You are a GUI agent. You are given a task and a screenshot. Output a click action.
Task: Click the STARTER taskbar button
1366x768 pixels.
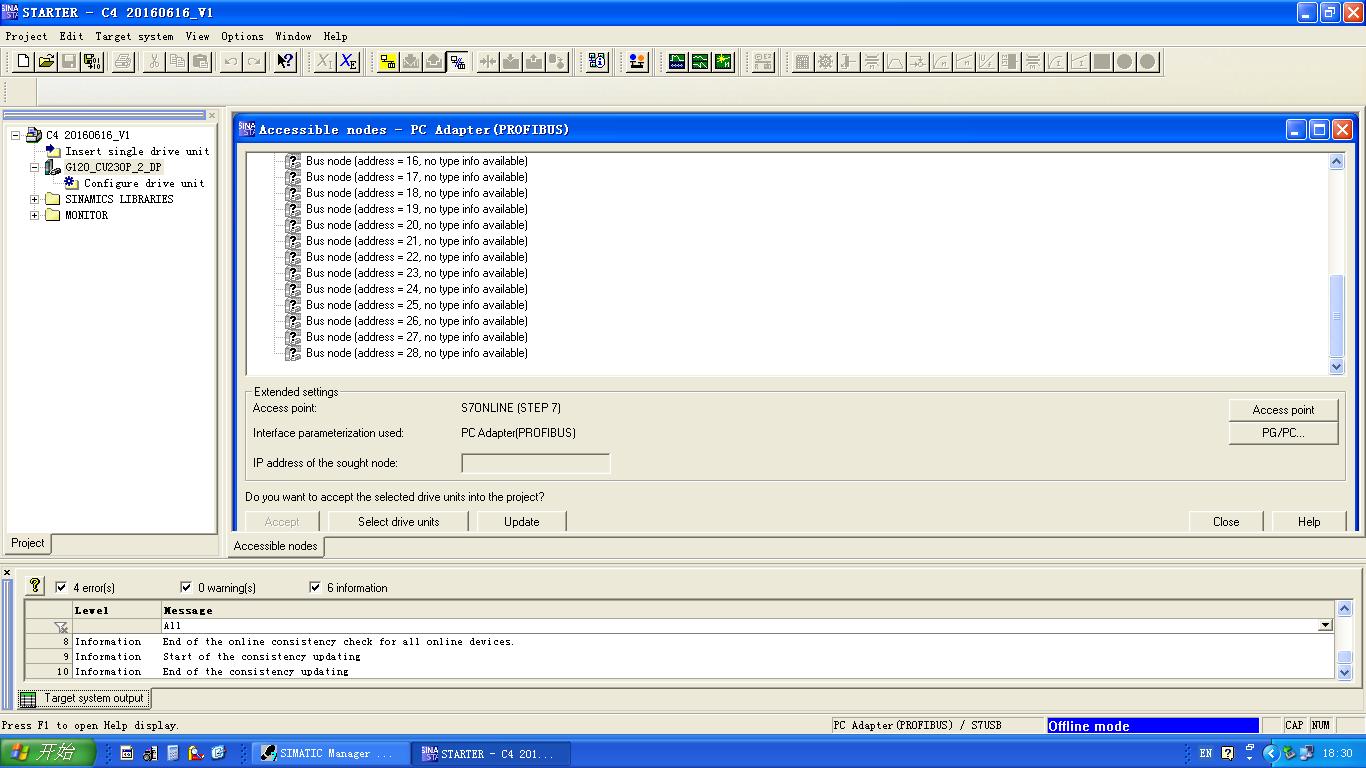(491, 753)
